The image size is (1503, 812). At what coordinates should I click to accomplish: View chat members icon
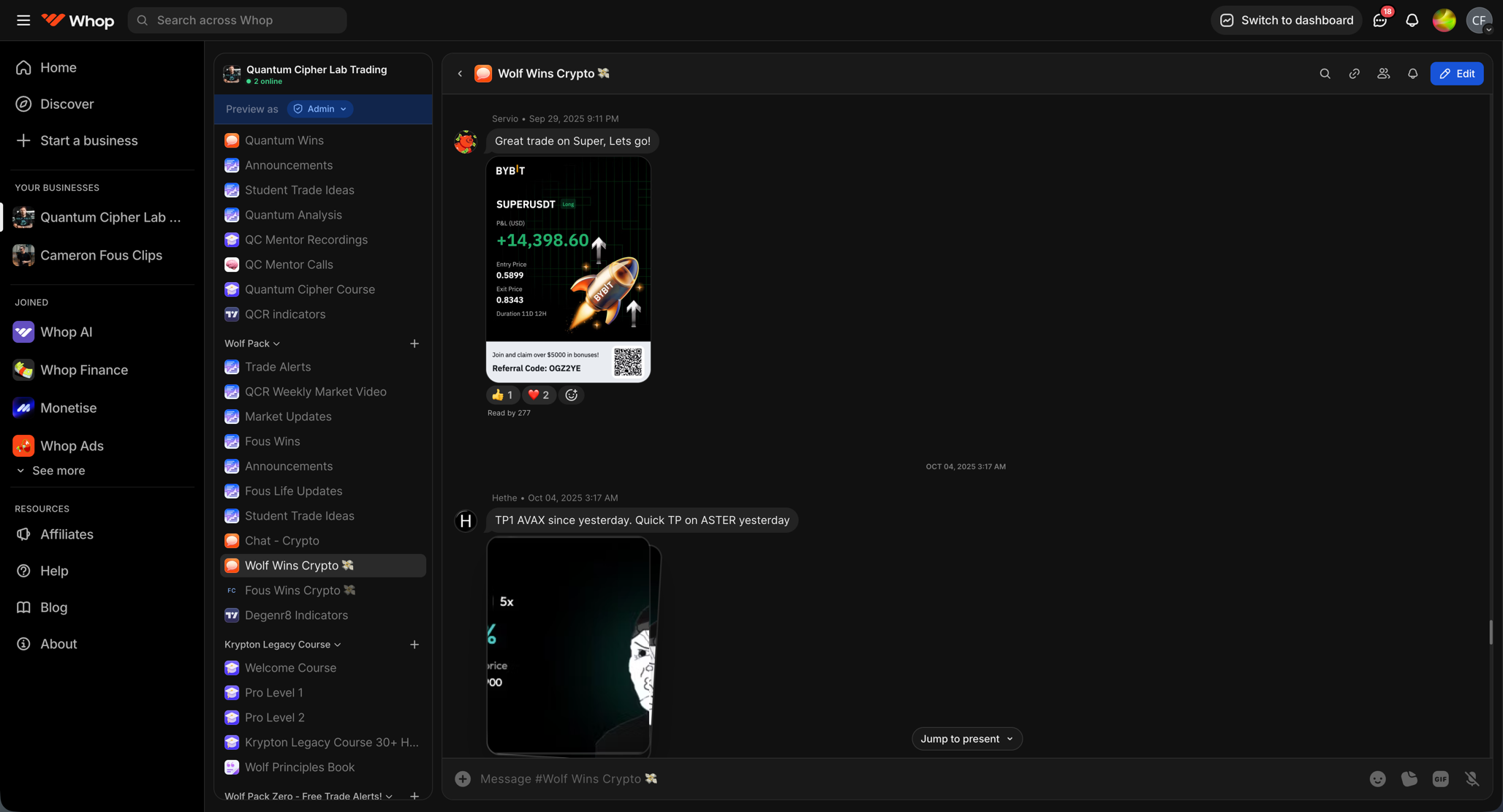click(x=1383, y=73)
